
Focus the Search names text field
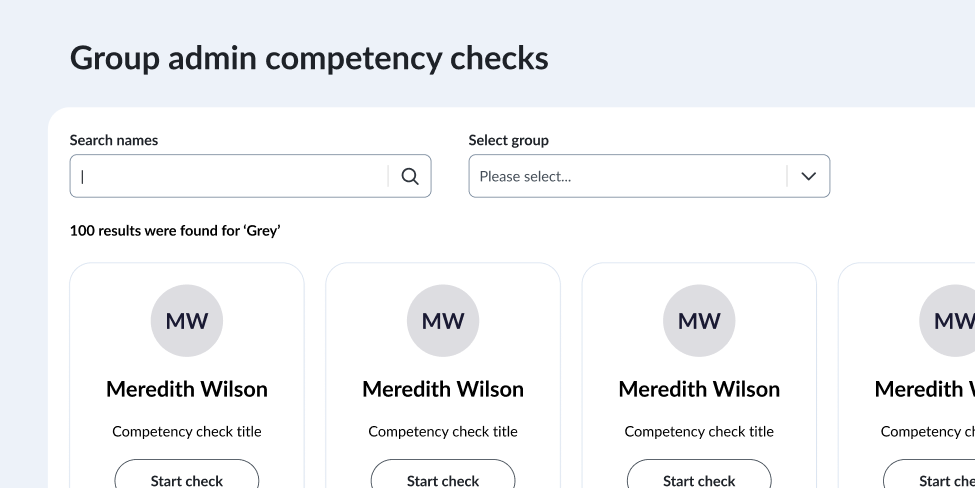point(230,176)
